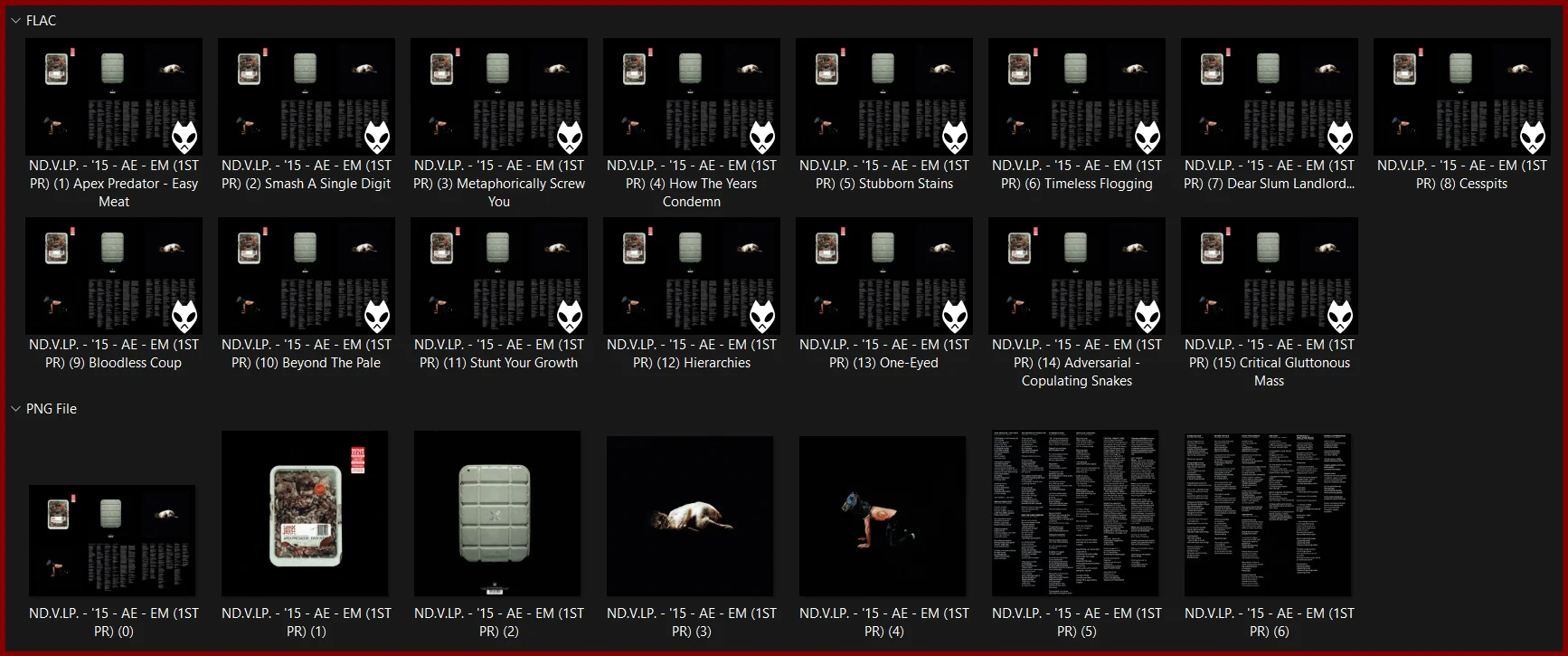Click the file name ending in Hierarchies
1568x656 pixels.
click(x=692, y=354)
